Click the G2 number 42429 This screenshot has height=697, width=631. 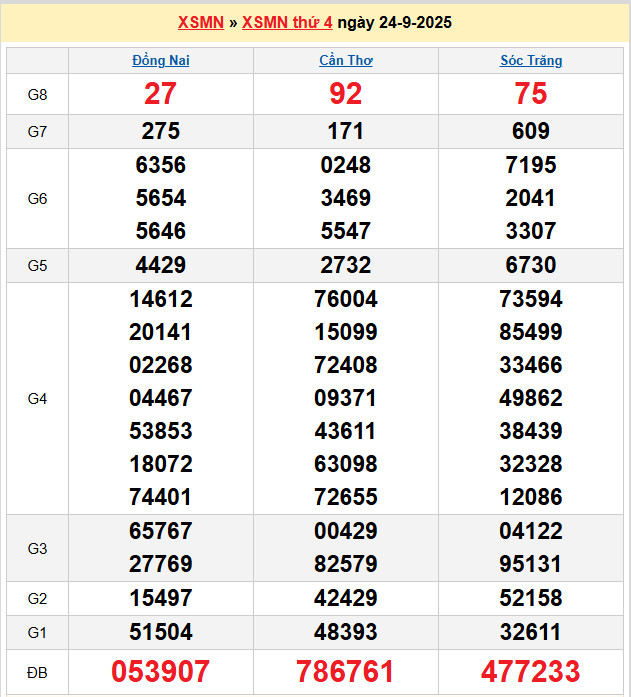coord(346,598)
